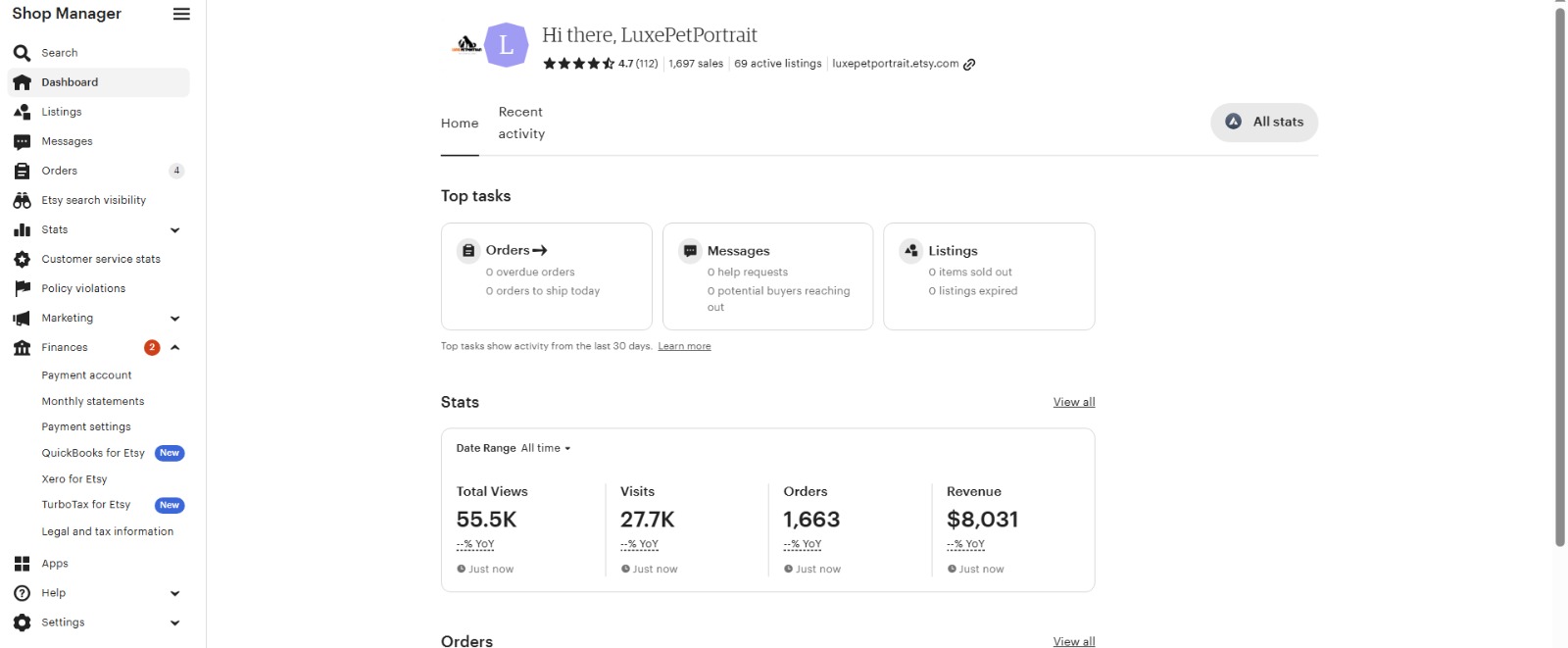1568x648 pixels.
Task: Open the Messages top task card
Action: [x=767, y=276]
